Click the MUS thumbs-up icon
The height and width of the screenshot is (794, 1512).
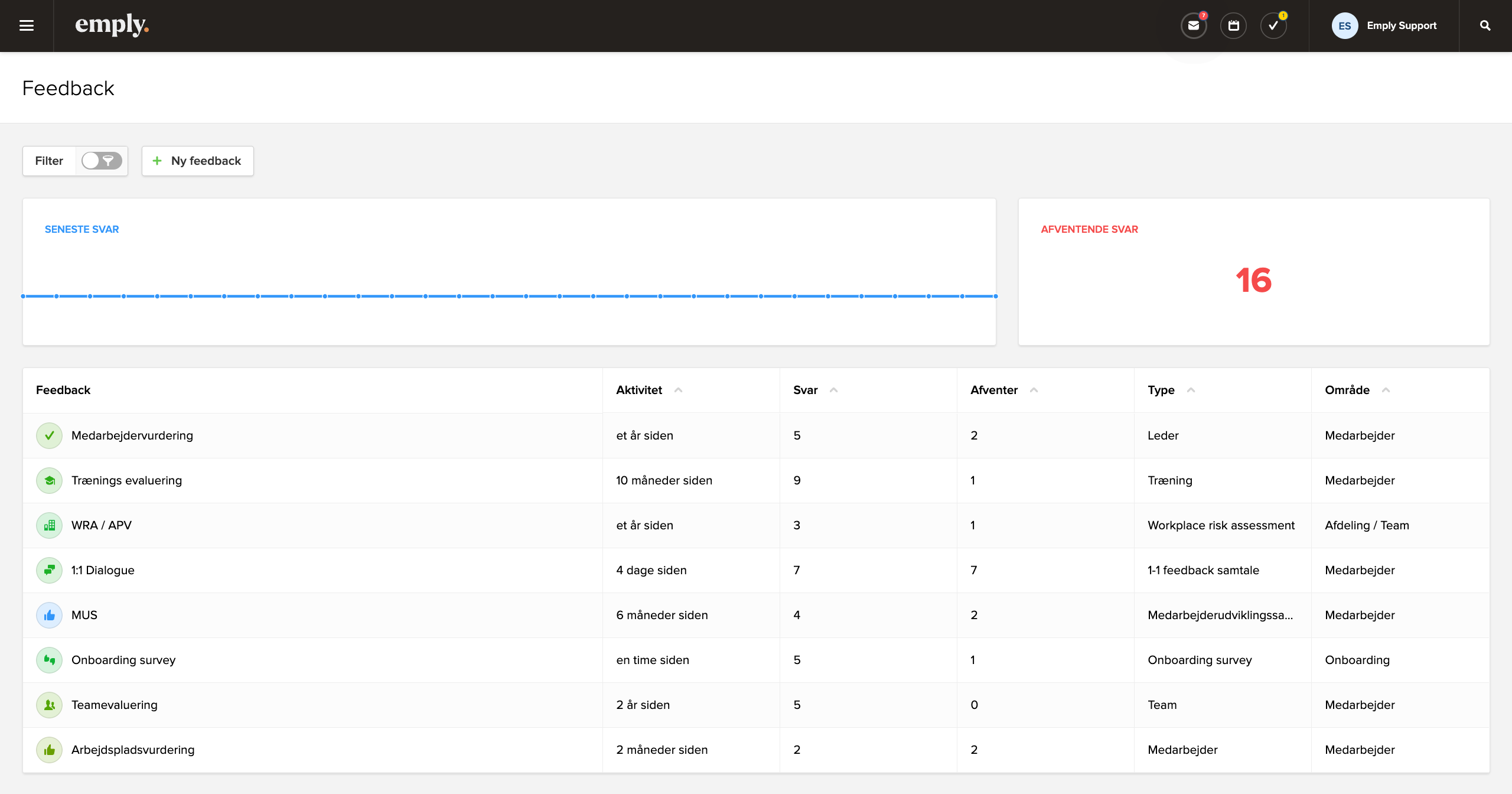(x=49, y=615)
